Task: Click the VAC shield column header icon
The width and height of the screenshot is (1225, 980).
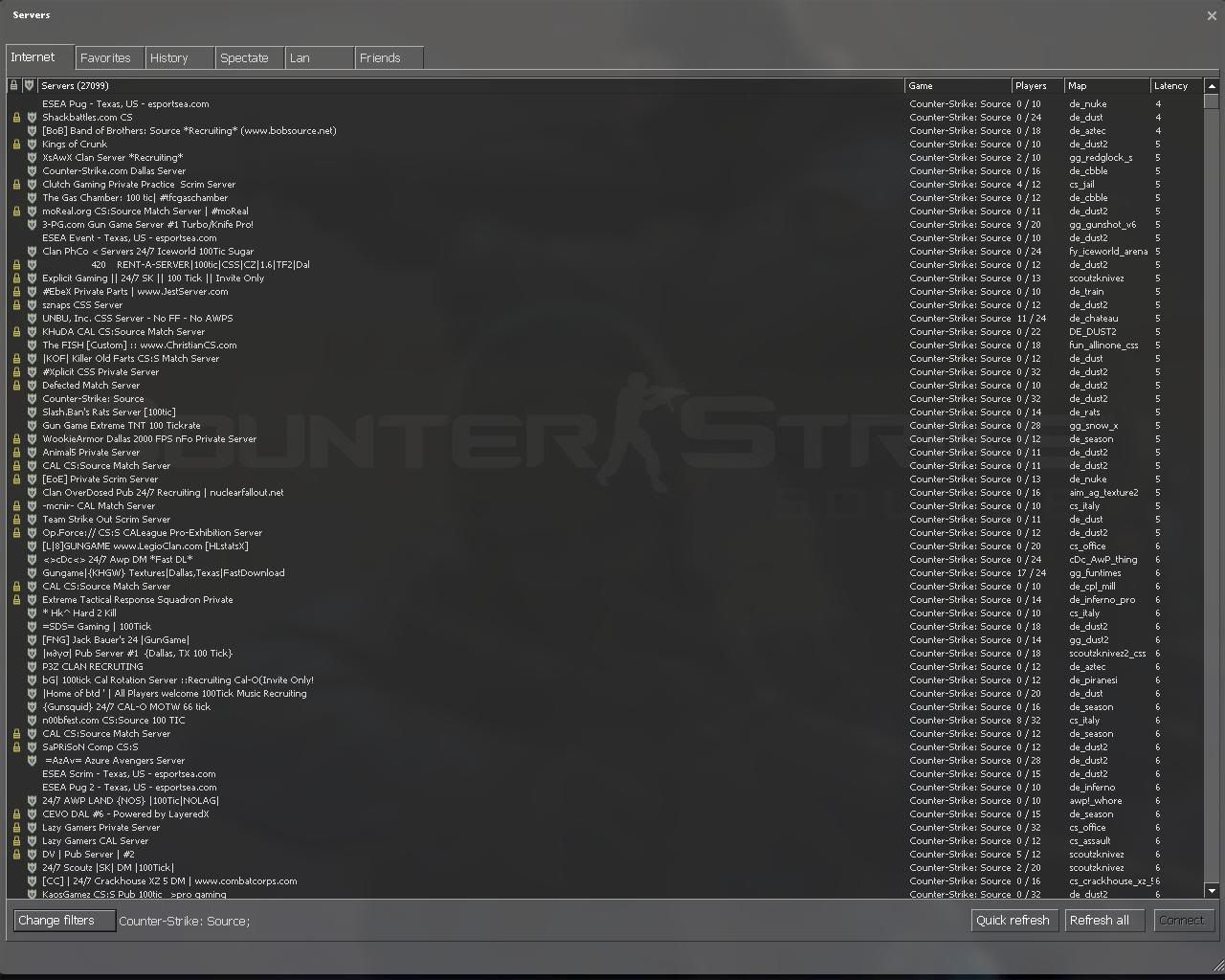Action: point(29,86)
